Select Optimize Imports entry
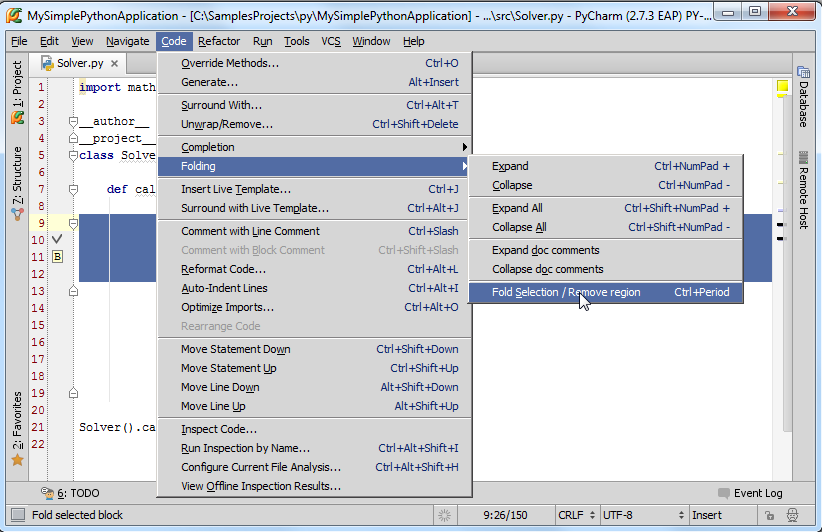This screenshot has width=822, height=532. pos(315,307)
